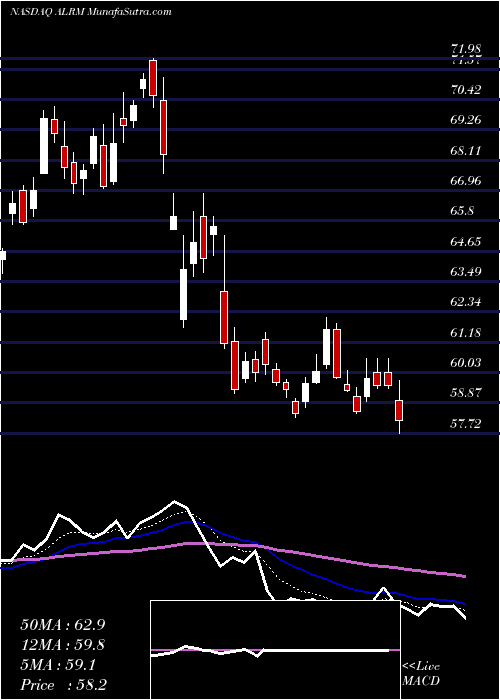Click the <<Live MACD label
500x700 pixels.
[421, 674]
